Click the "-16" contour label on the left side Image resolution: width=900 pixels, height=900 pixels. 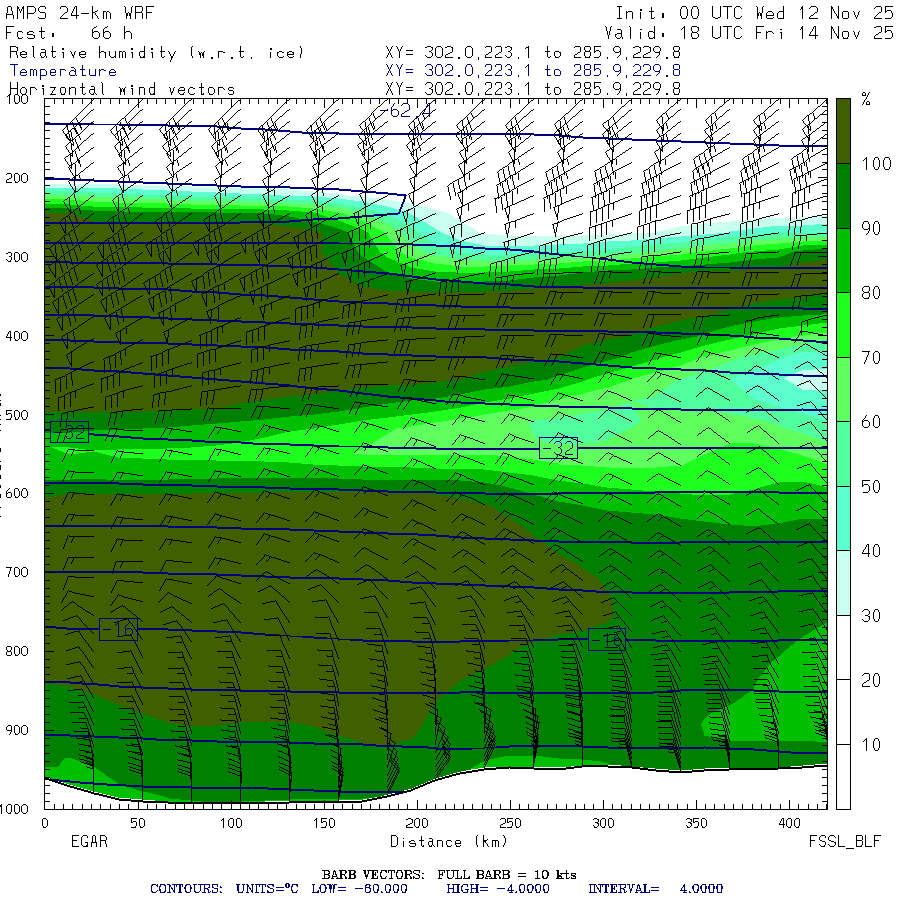click(x=118, y=630)
